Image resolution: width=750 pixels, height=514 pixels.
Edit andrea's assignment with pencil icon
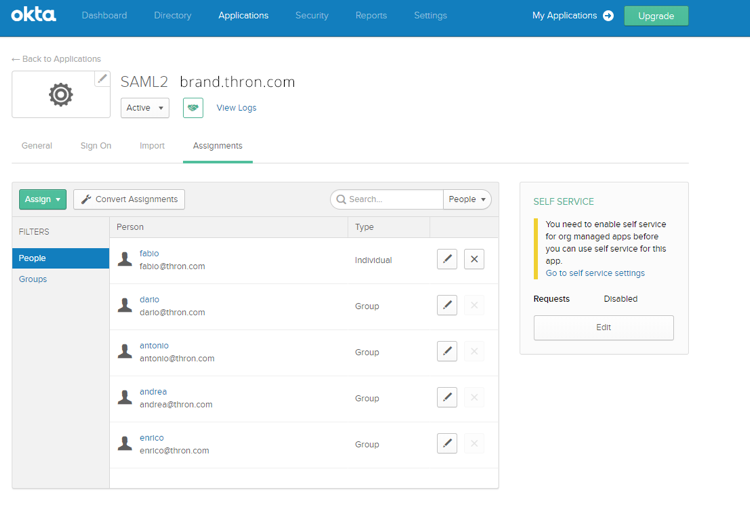[447, 397]
